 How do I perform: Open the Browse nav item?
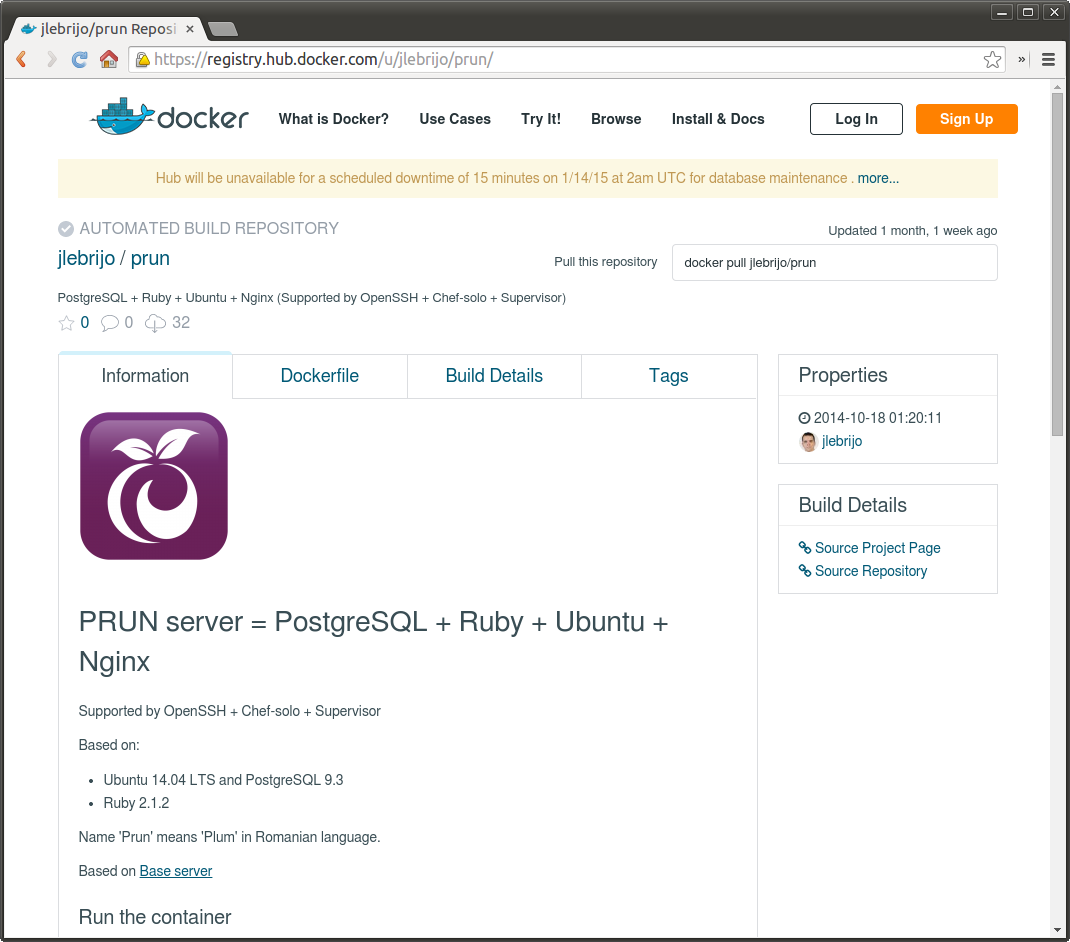pos(616,119)
